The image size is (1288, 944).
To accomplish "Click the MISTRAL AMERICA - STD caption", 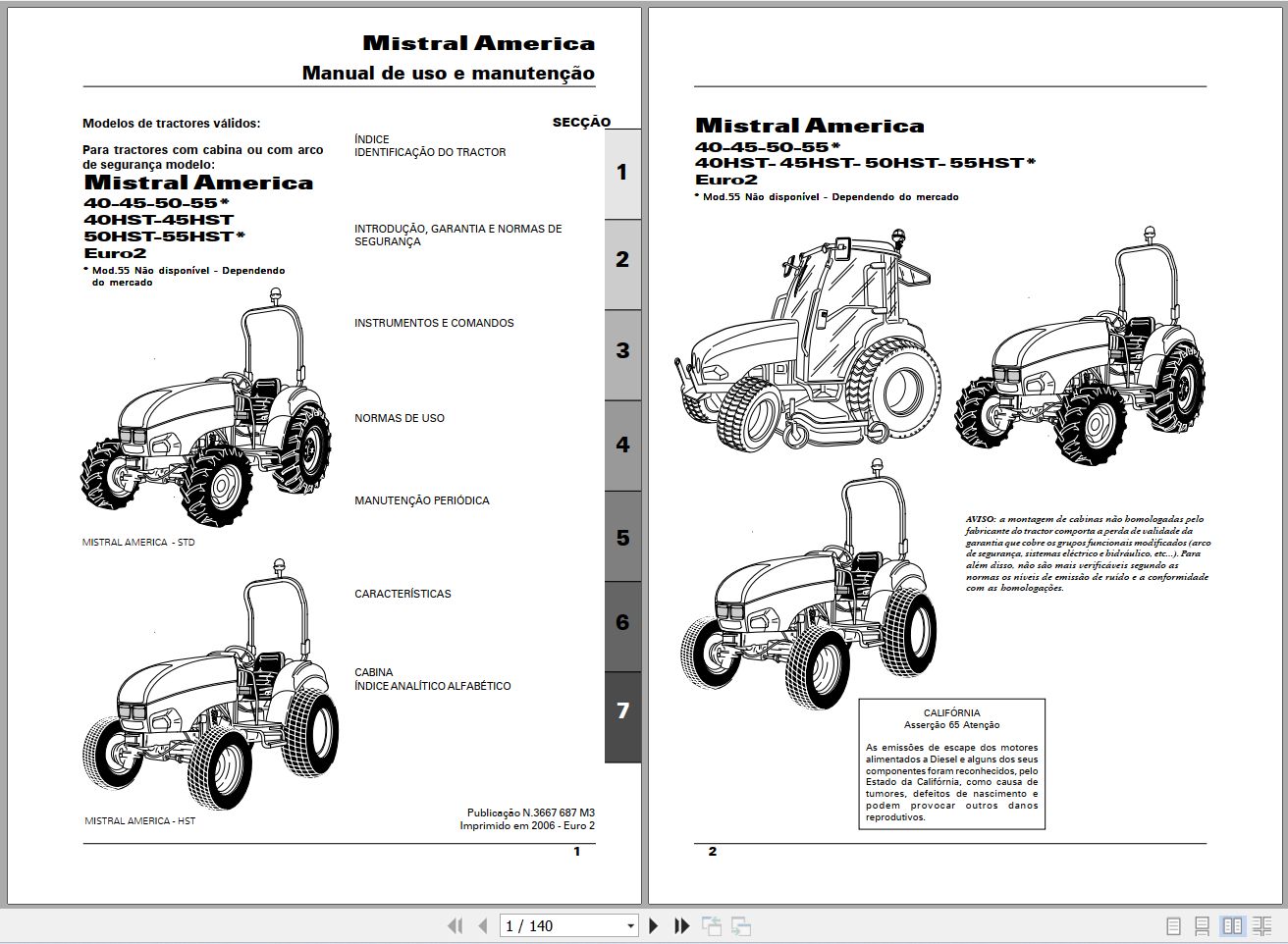I will (138, 542).
